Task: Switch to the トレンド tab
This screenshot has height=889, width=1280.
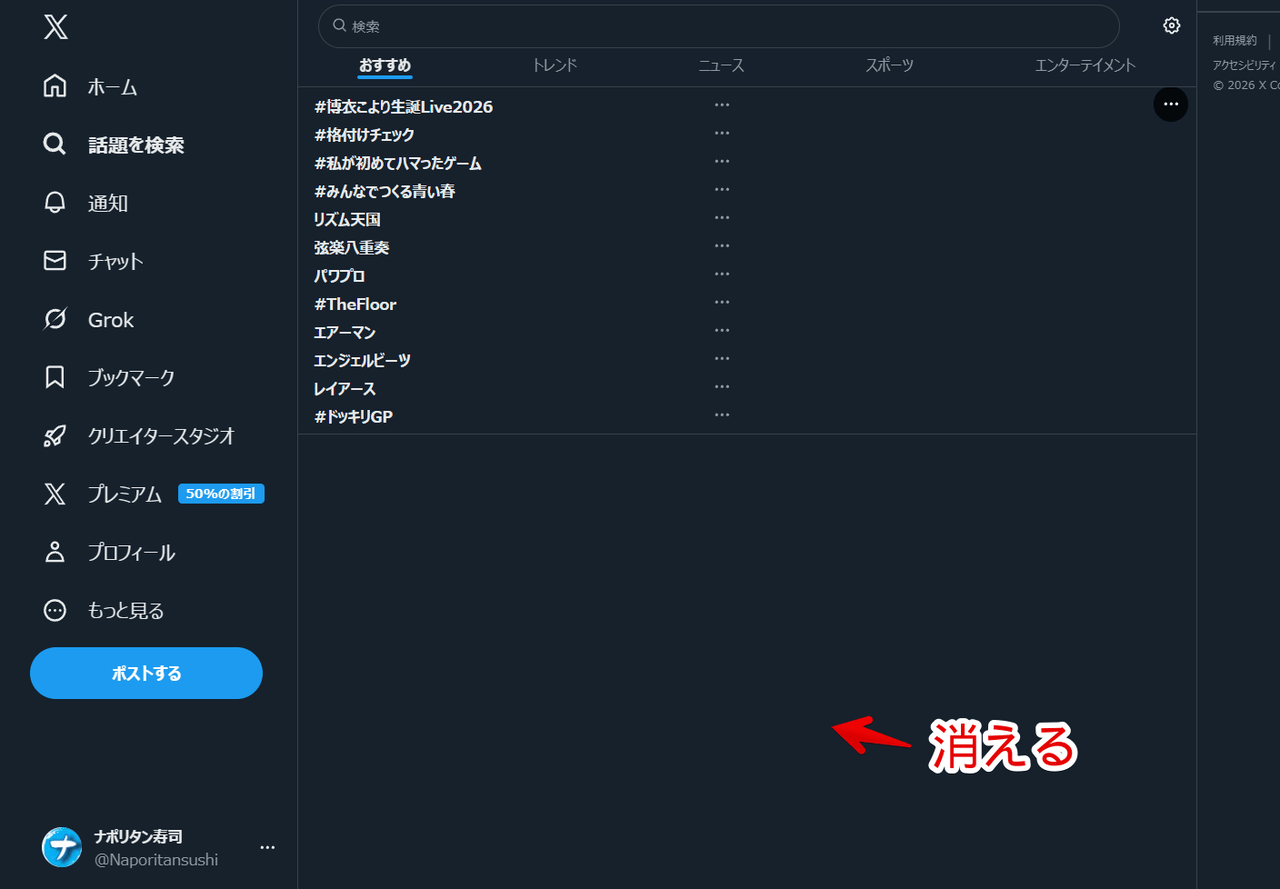Action: (x=554, y=65)
